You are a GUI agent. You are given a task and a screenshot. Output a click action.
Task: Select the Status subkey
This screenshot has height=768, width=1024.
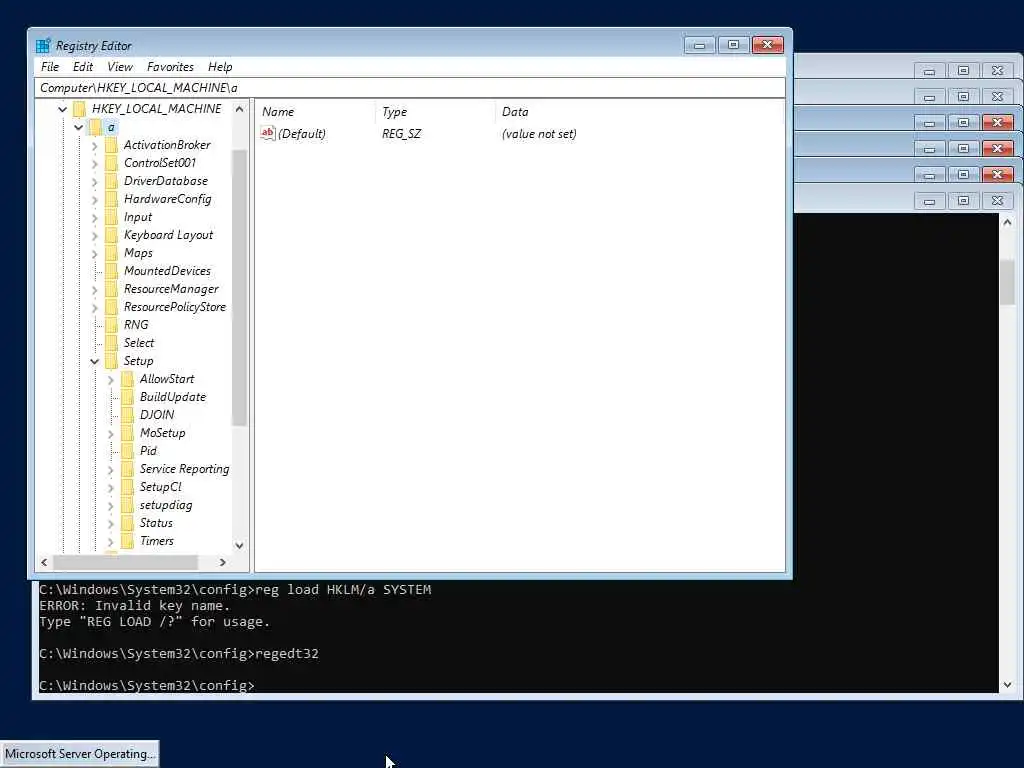pyautogui.click(x=156, y=523)
